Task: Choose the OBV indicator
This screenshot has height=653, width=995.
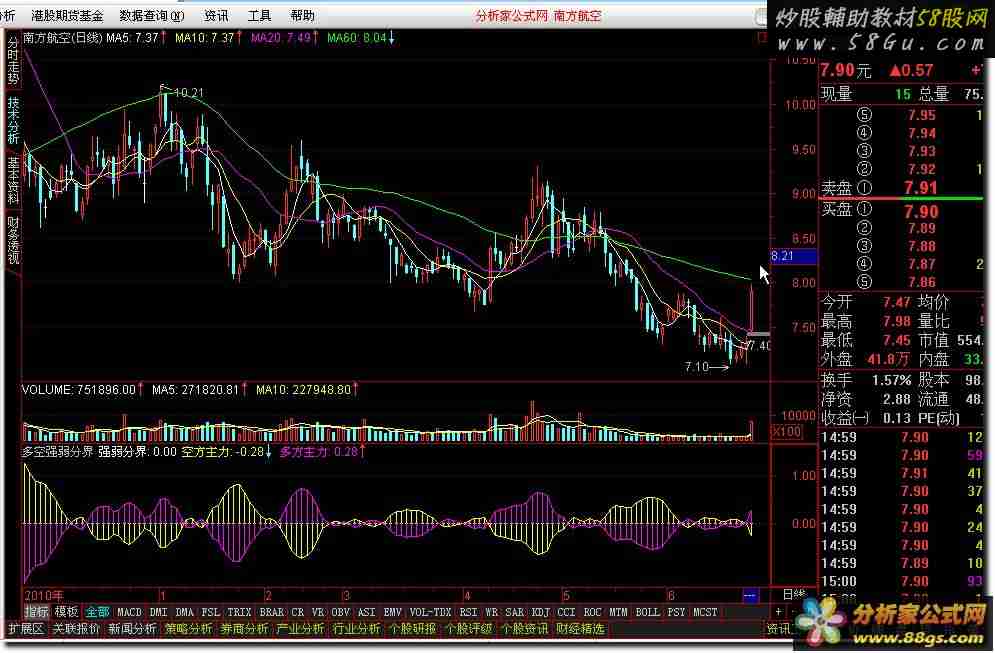Action: tap(341, 612)
